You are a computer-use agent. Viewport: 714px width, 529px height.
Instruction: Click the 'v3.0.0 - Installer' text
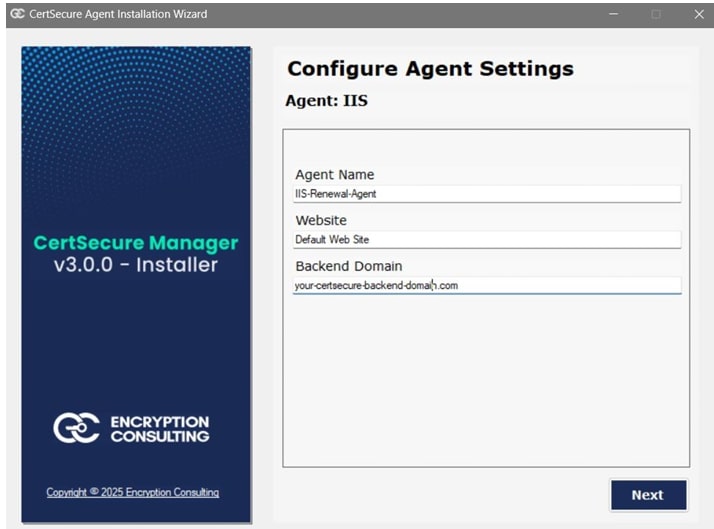136,265
